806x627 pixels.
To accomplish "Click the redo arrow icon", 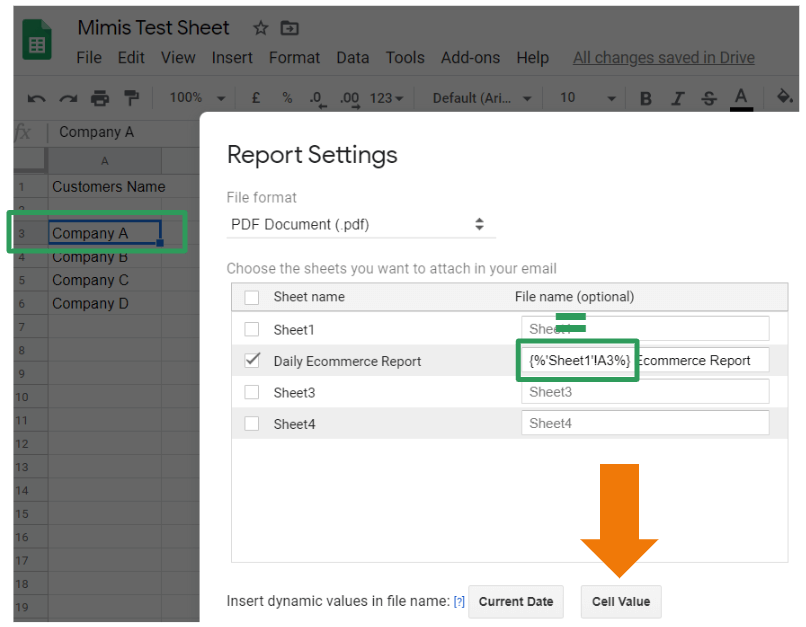I will click(68, 98).
